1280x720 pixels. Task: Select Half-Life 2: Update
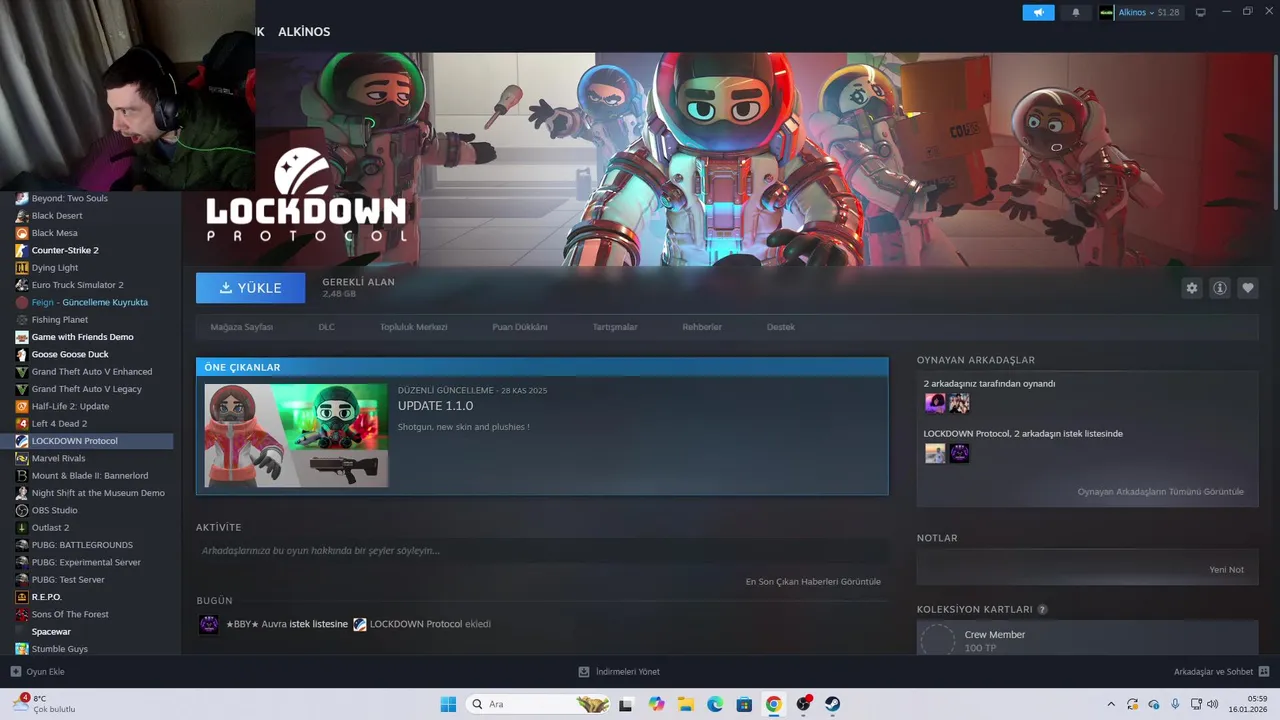70,406
